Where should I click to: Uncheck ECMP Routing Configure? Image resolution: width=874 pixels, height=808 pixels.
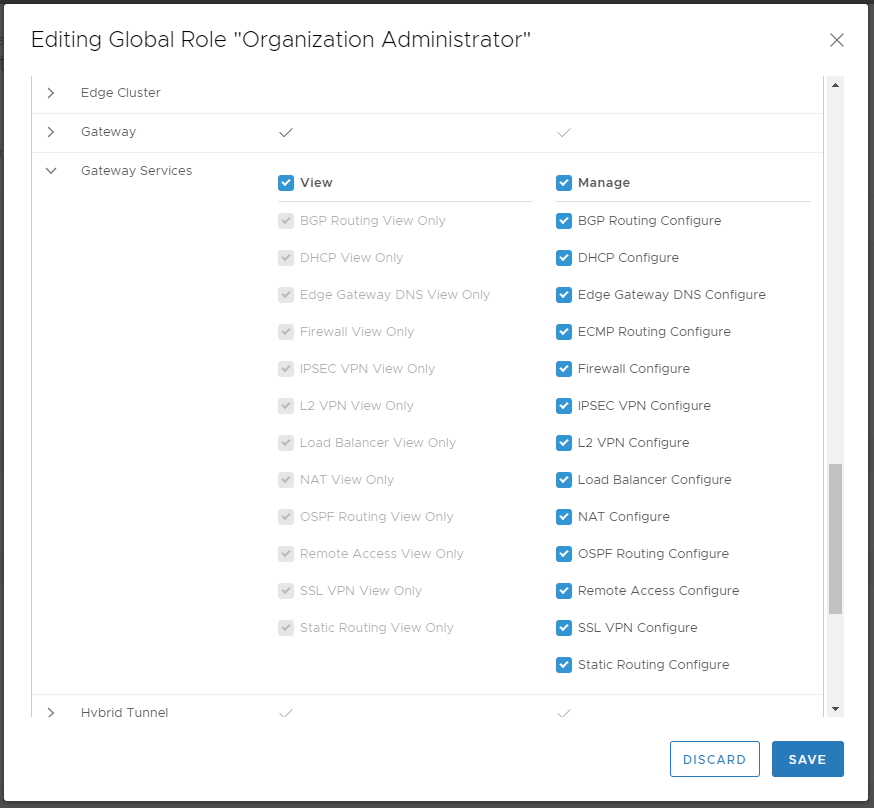(x=564, y=332)
